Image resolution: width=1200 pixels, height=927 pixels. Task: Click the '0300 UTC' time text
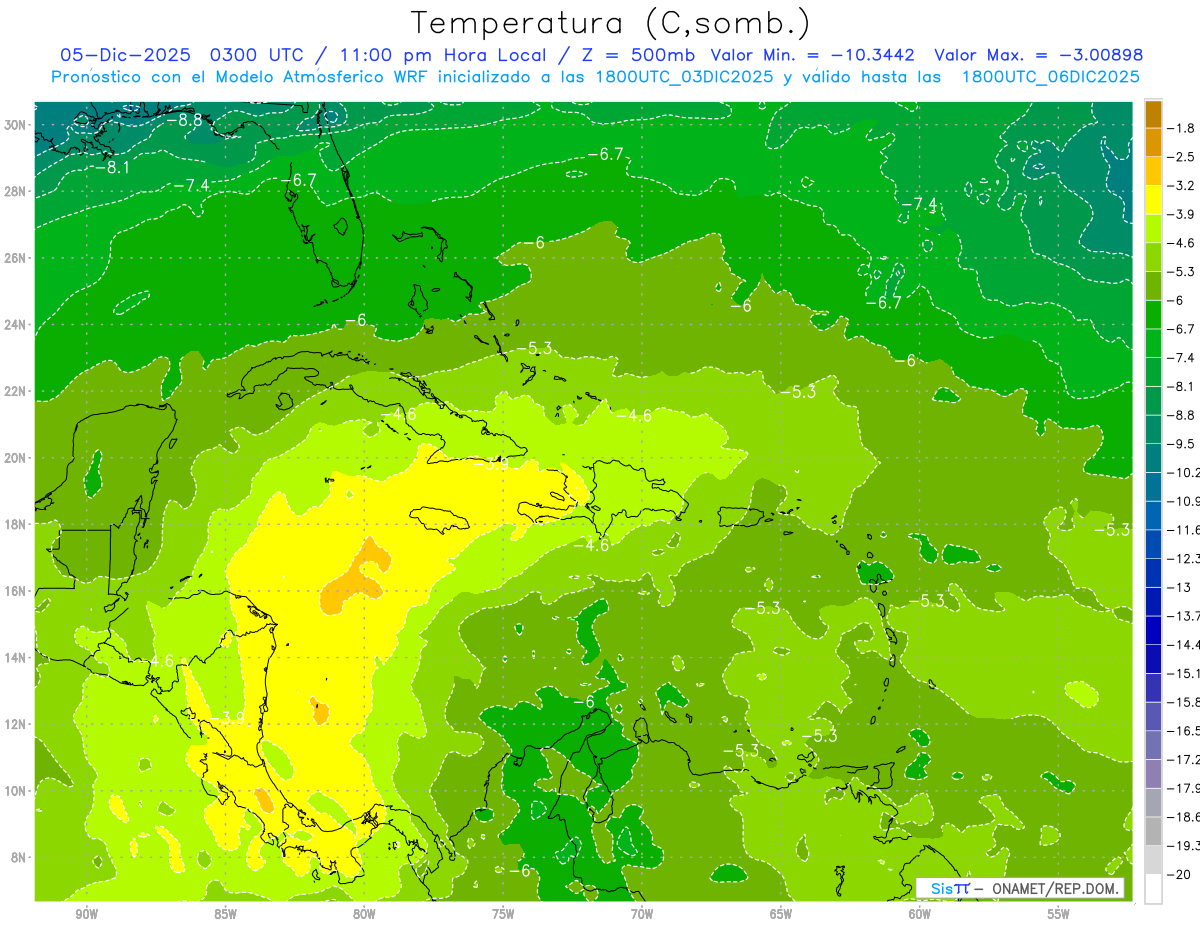pos(256,55)
